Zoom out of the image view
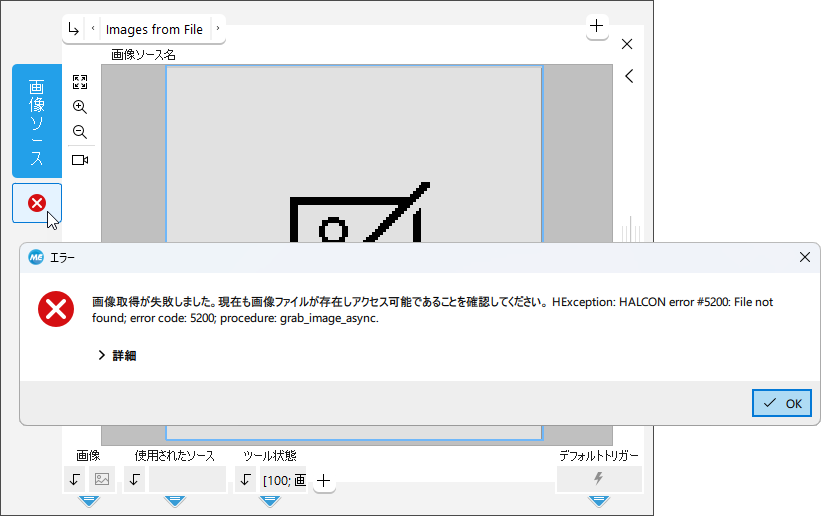The width and height of the screenshot is (821, 516). (x=80, y=132)
